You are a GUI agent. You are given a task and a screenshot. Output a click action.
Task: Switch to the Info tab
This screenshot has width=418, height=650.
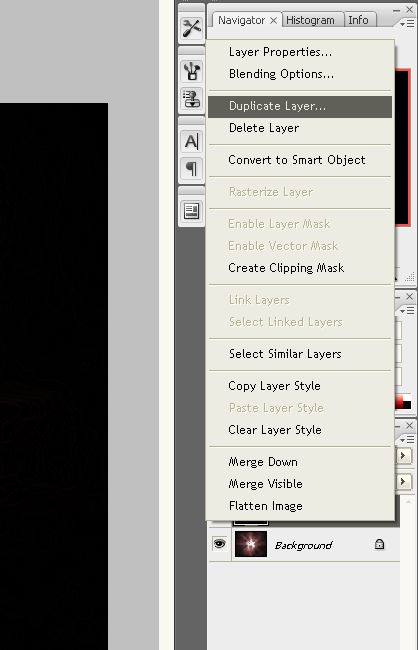[x=358, y=20]
